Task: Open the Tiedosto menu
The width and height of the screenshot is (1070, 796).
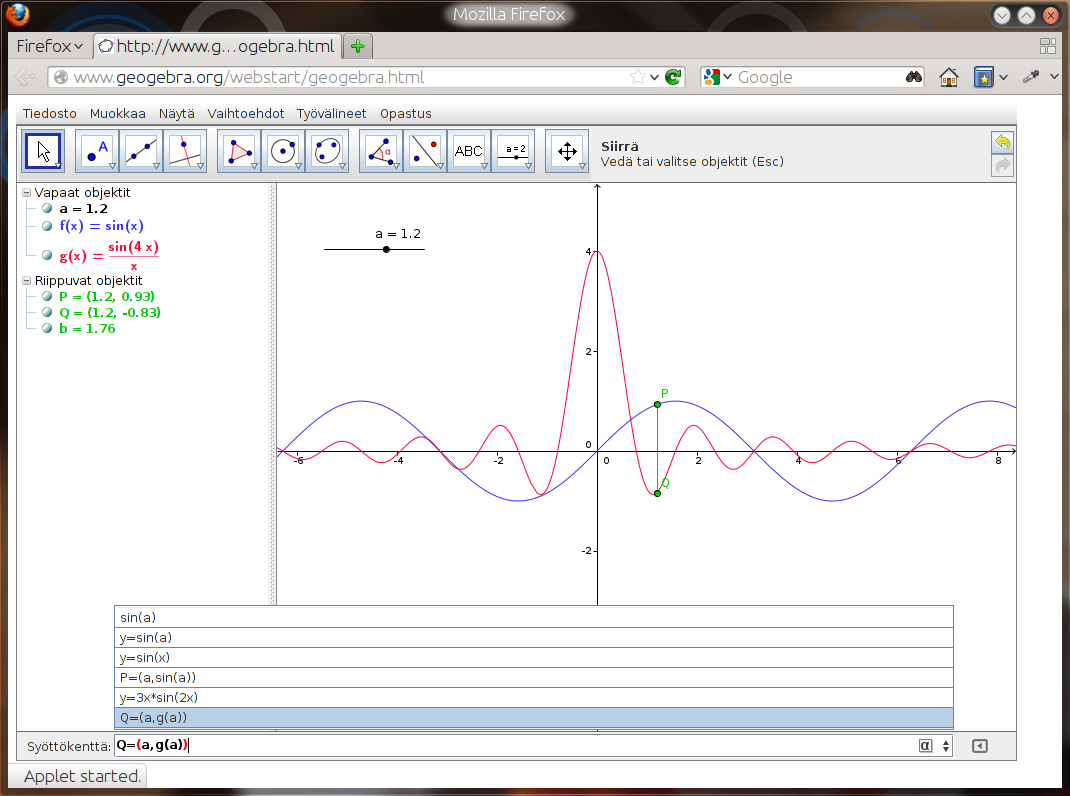Action: point(50,113)
